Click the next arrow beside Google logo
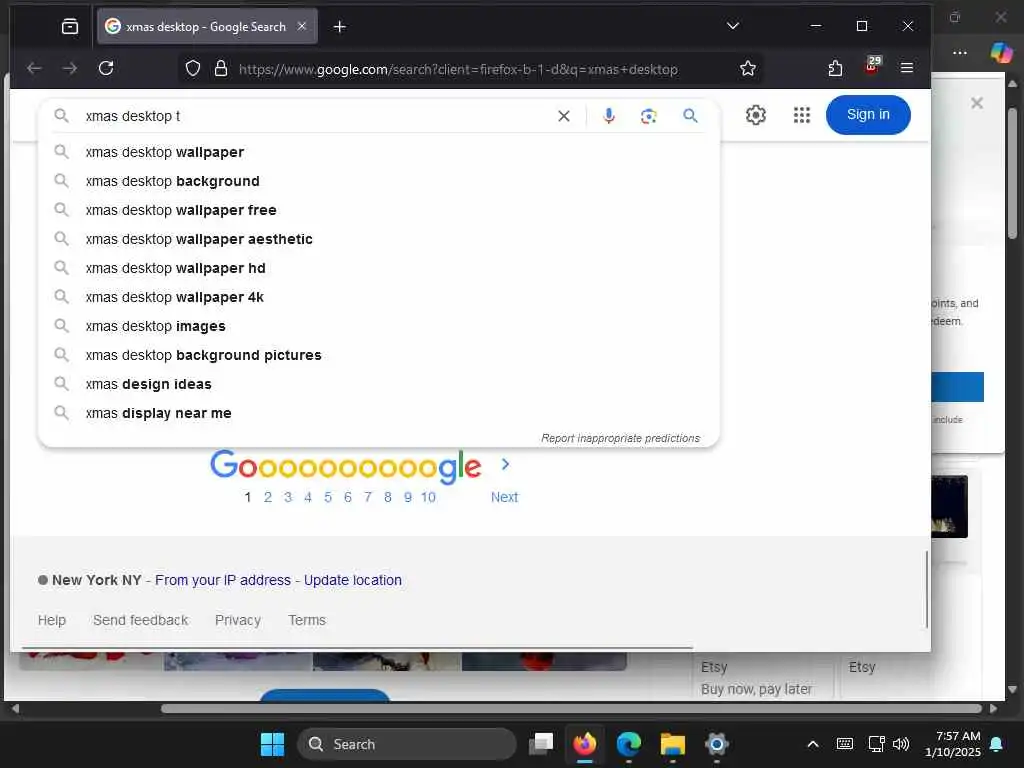Viewport: 1024px width, 768px height. (x=505, y=464)
